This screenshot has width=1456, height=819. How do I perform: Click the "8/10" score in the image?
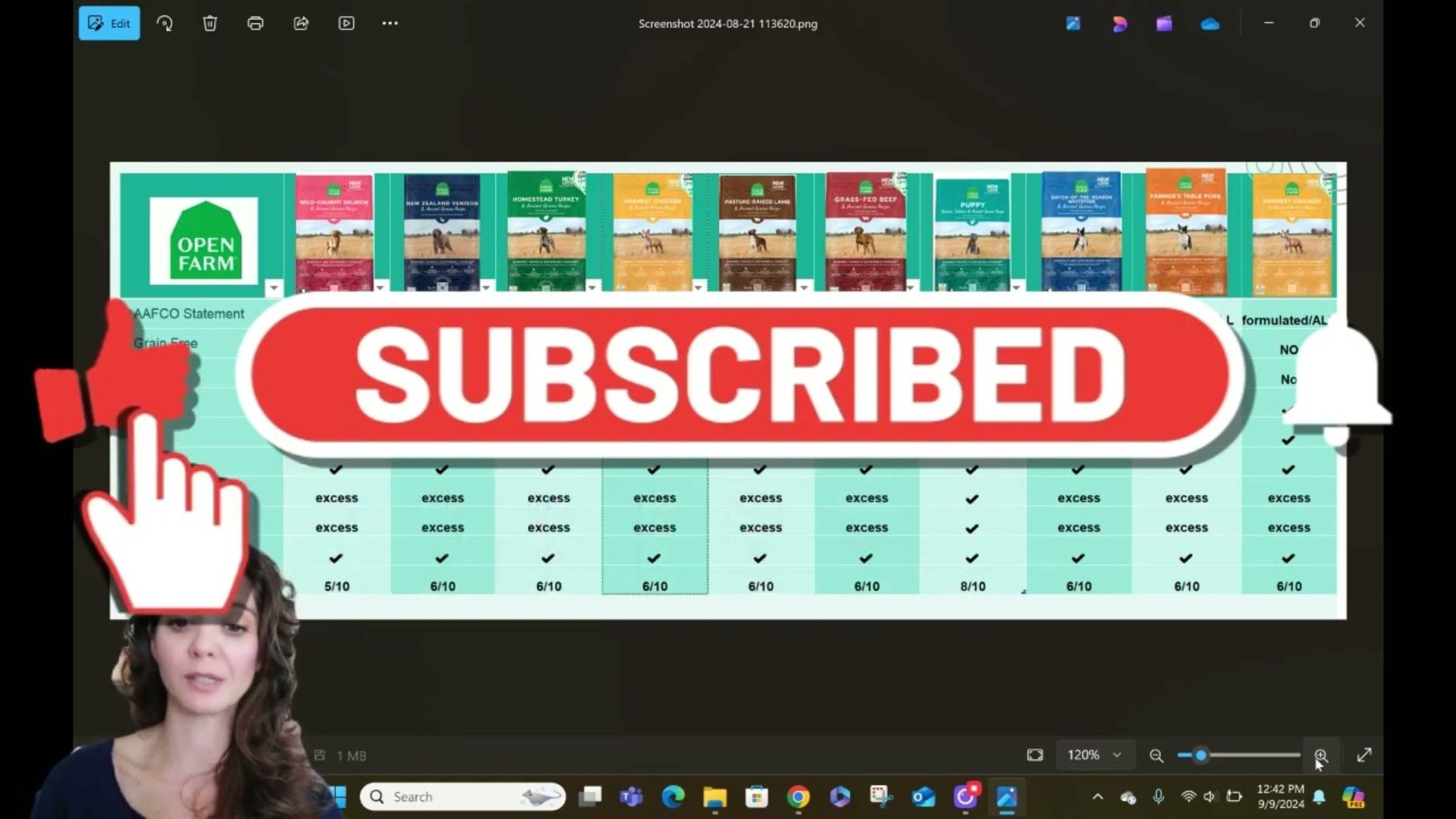pos(973,587)
